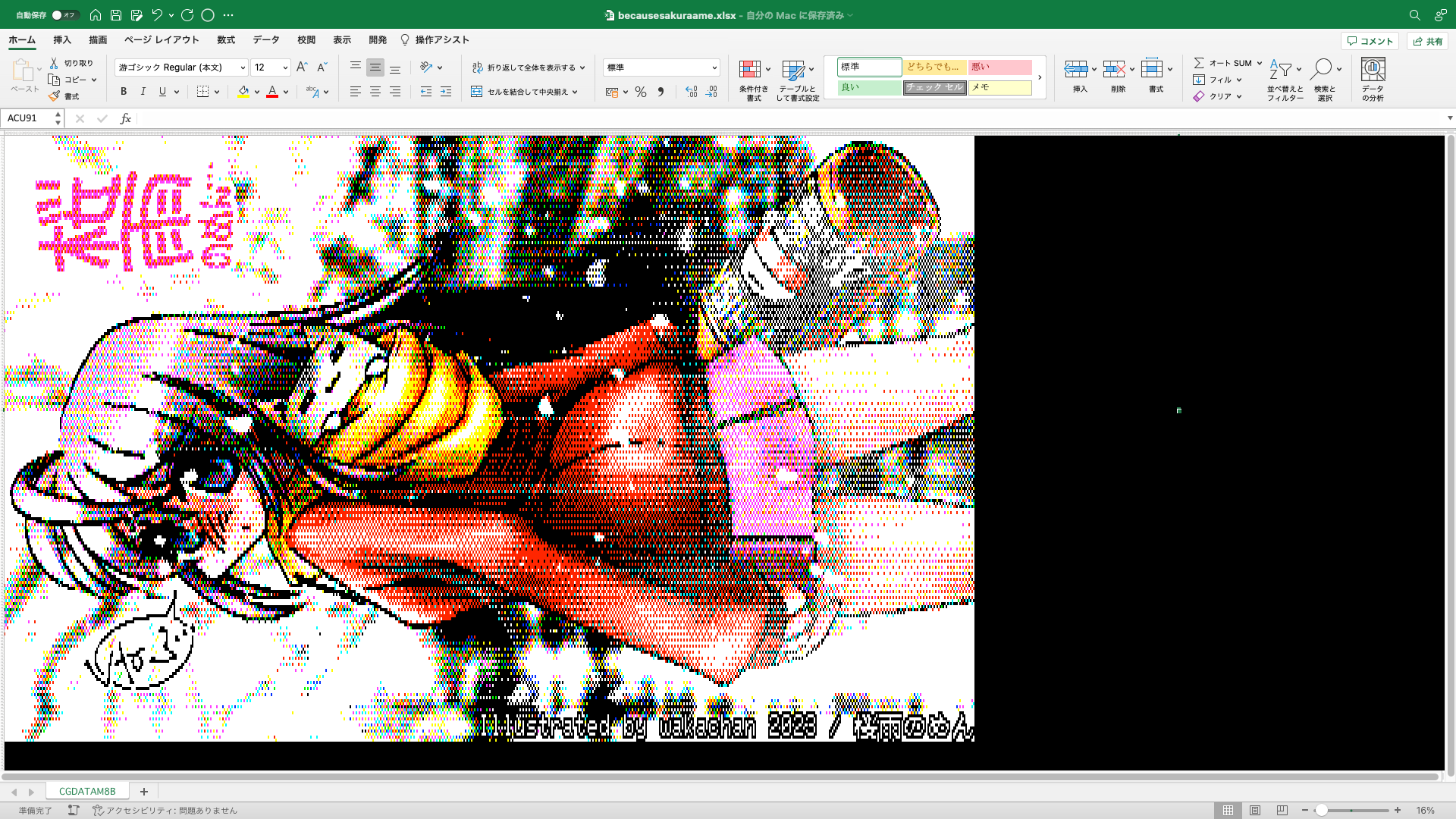
Task: Click Find & Select (検索と選択) icon
Action: 1320,69
